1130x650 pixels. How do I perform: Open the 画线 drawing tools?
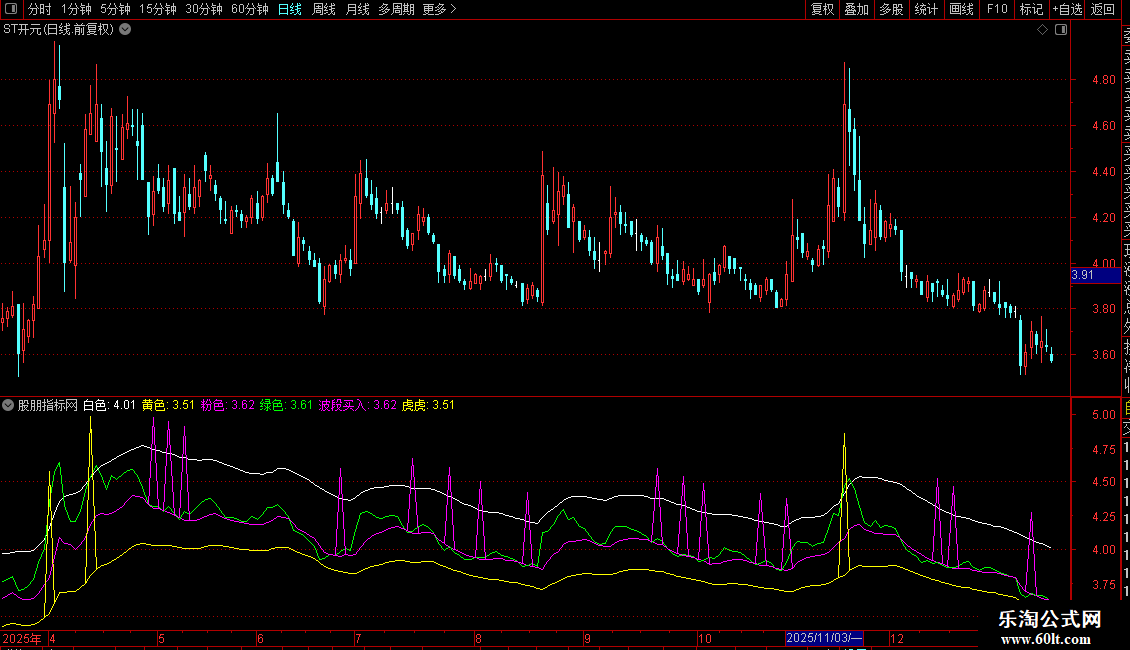(x=961, y=9)
